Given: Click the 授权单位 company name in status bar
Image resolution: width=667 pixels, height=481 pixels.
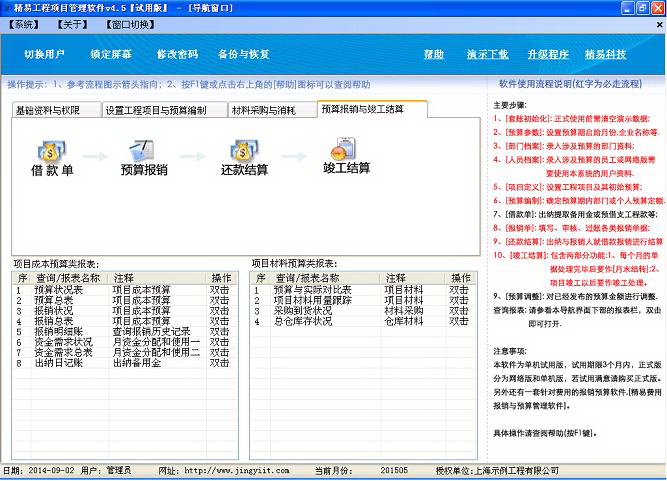Looking at the screenshot, I should click(516, 471).
